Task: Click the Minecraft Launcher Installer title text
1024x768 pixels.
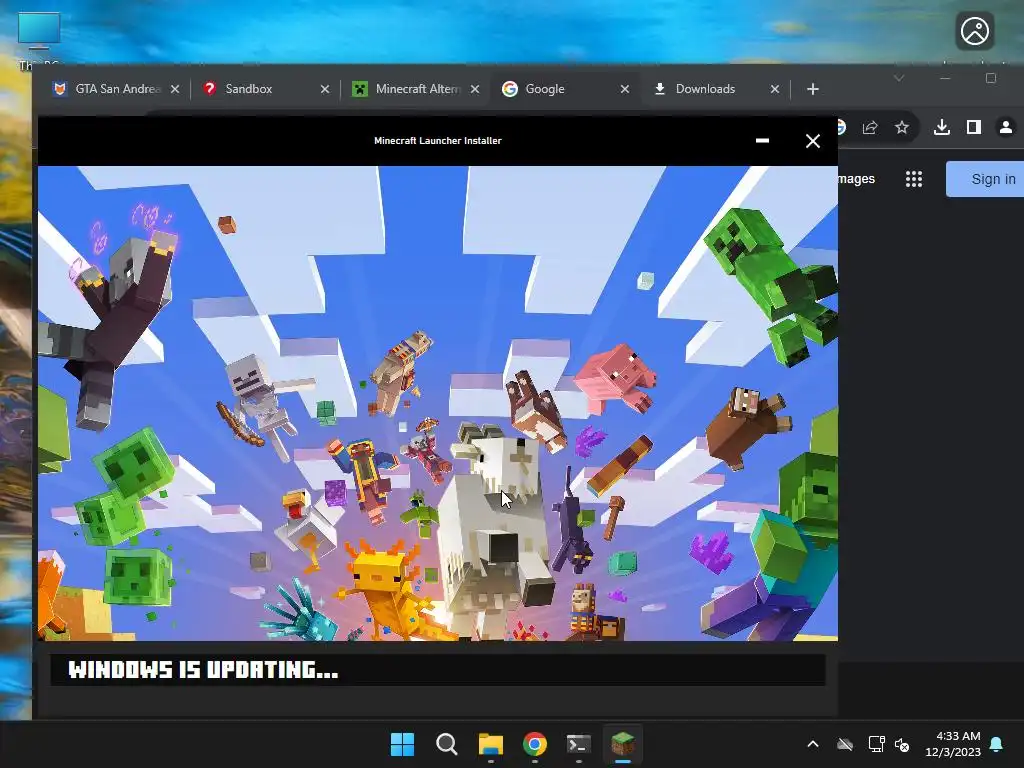Action: point(438,140)
